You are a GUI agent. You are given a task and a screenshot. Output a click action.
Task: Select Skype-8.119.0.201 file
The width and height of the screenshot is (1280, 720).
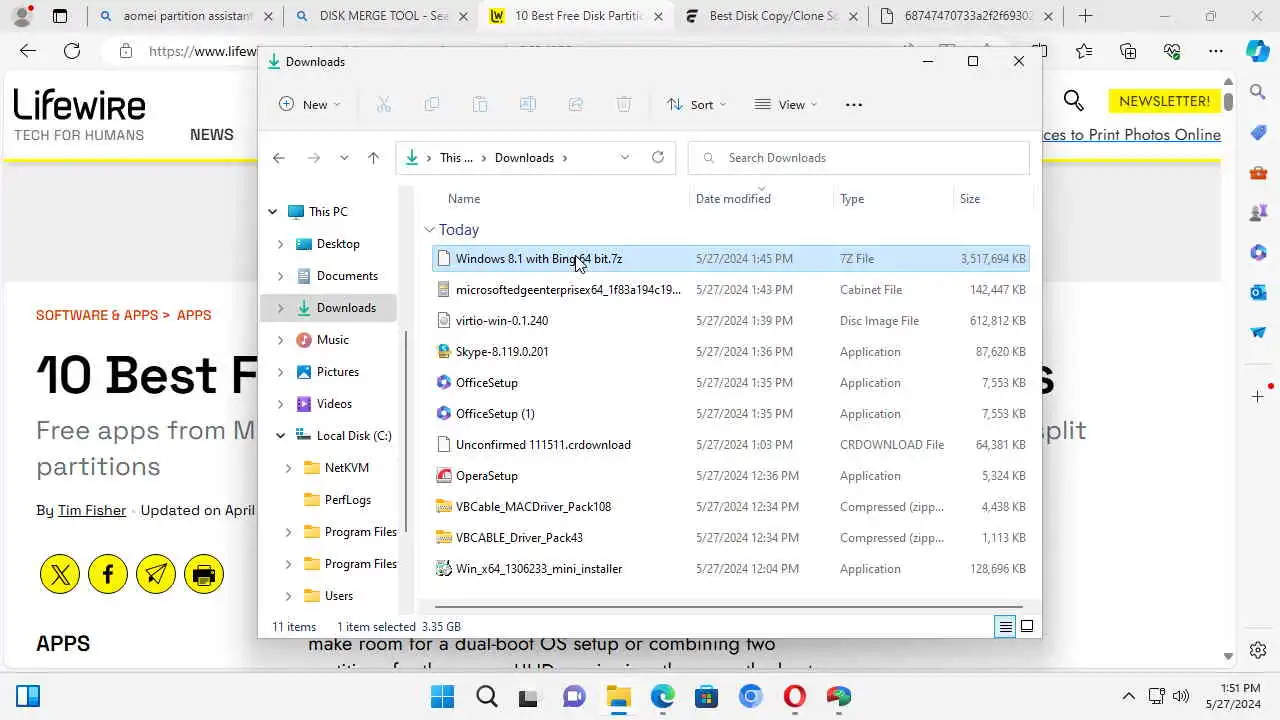click(x=731, y=352)
